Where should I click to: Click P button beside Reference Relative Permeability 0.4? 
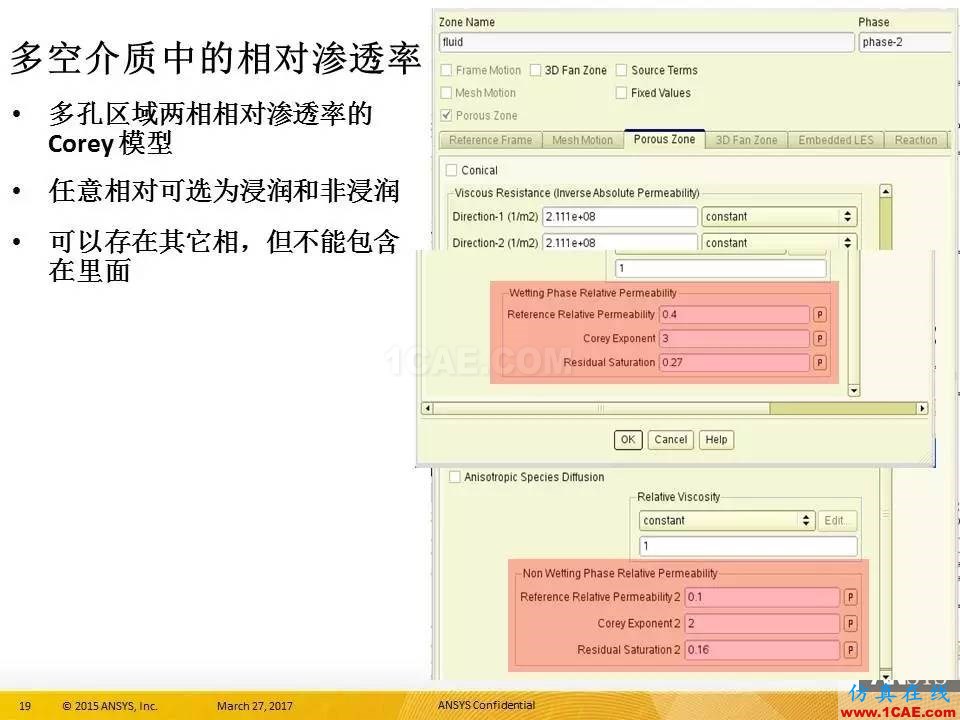tap(819, 315)
